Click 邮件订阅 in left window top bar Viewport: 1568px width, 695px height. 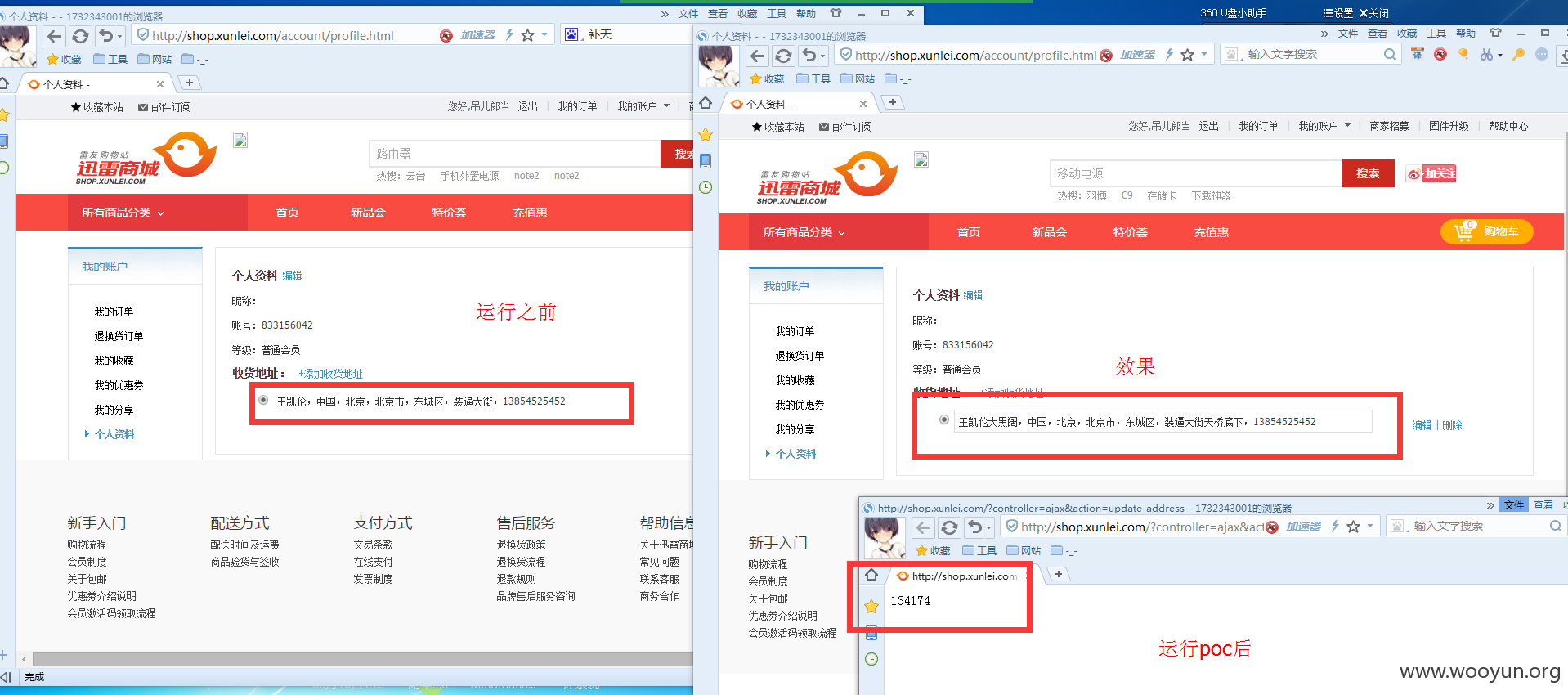point(164,107)
